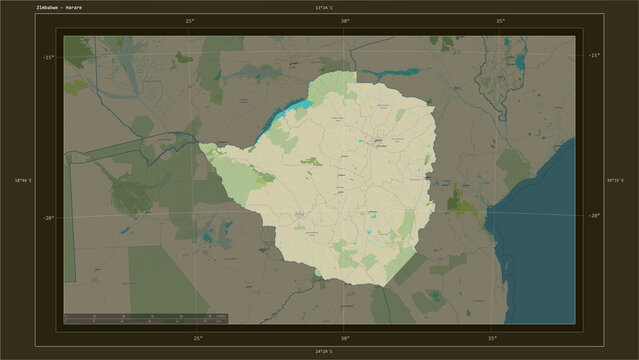The image size is (639, 360).
Task: Click the '-20°' label right of the map
Action: coord(594,216)
